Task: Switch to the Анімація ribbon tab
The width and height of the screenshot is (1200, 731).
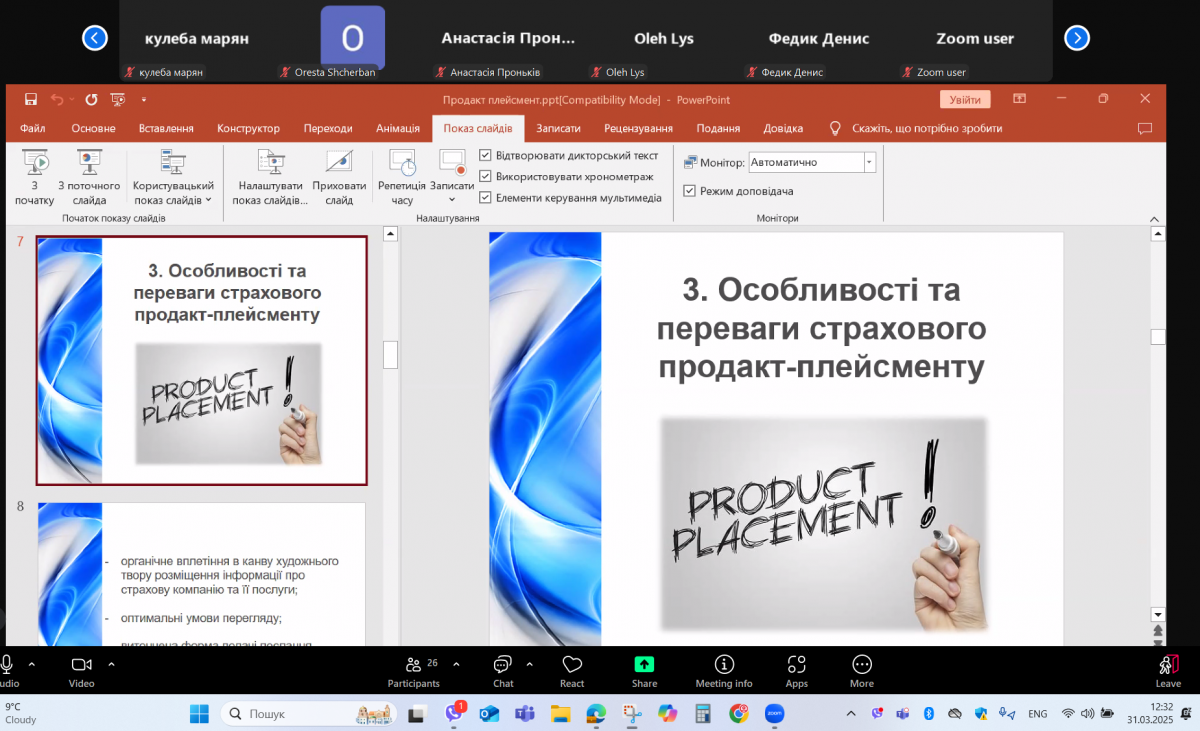Action: coord(398,128)
